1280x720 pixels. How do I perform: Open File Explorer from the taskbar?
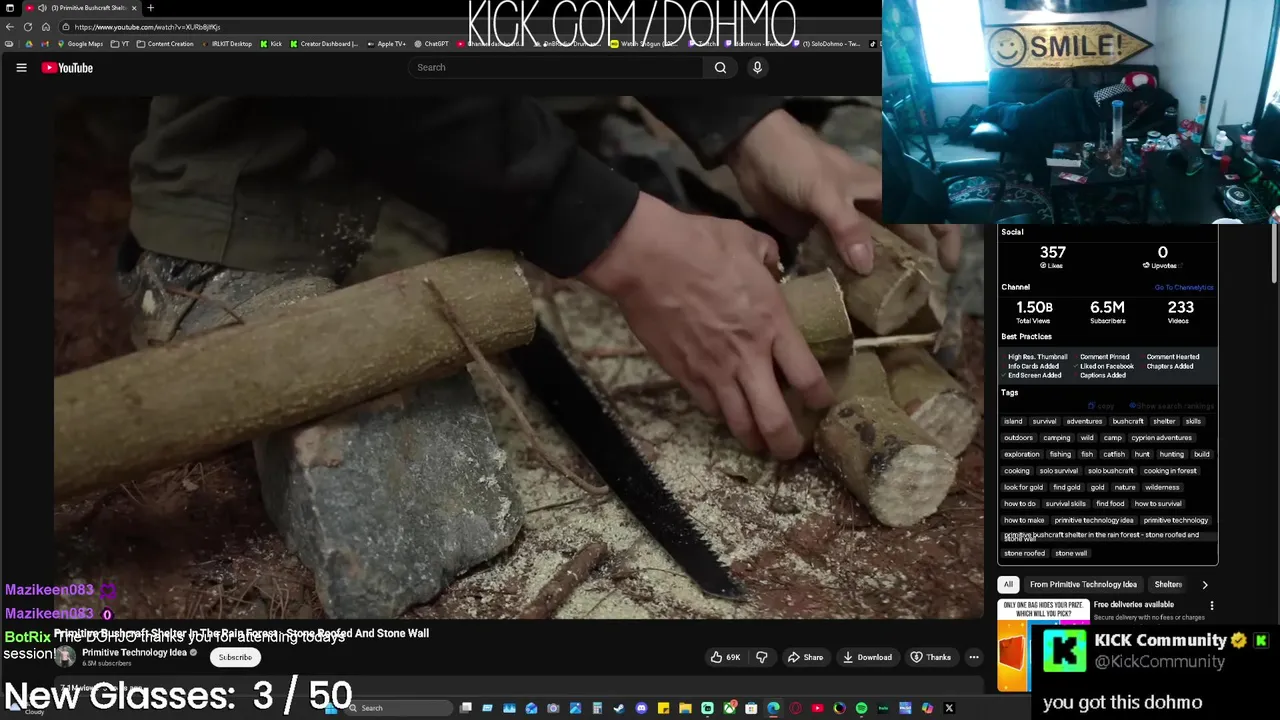click(685, 708)
